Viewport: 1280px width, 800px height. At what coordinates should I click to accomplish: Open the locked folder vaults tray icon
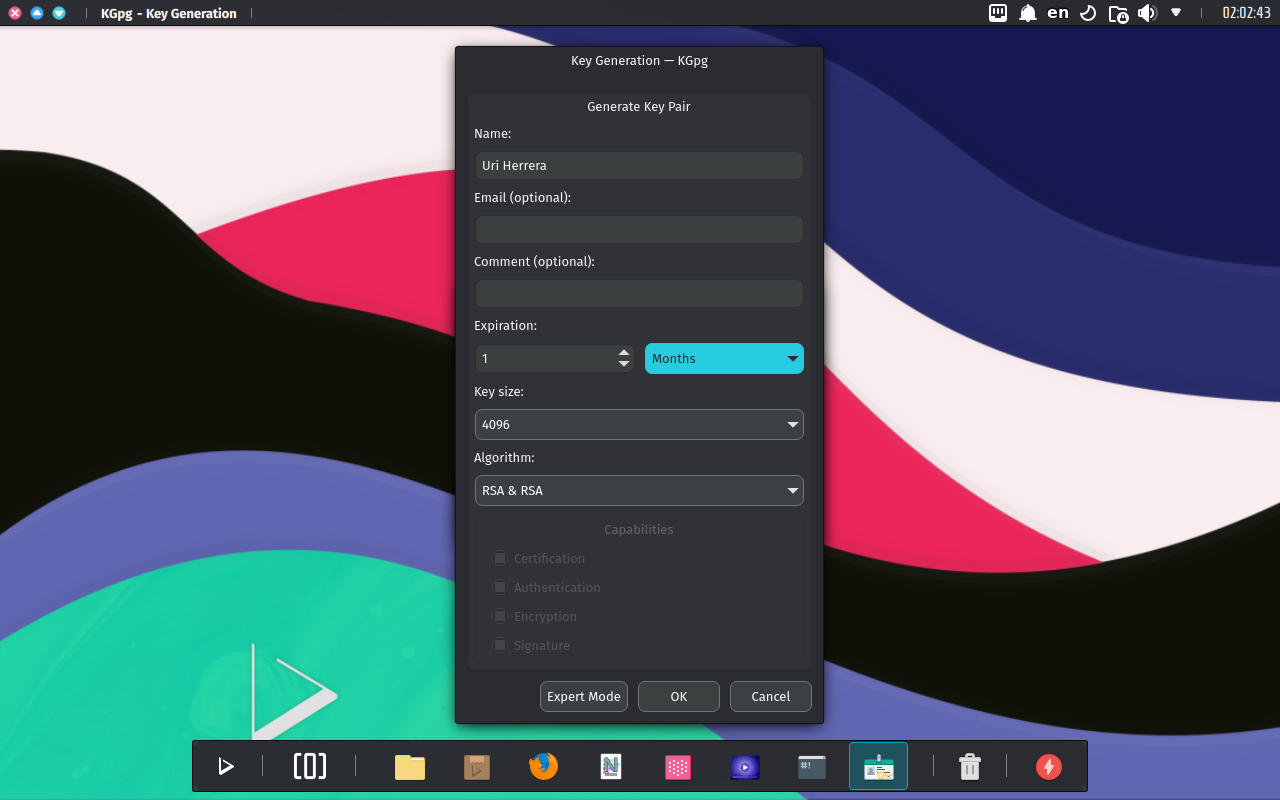pyautogui.click(x=1119, y=13)
